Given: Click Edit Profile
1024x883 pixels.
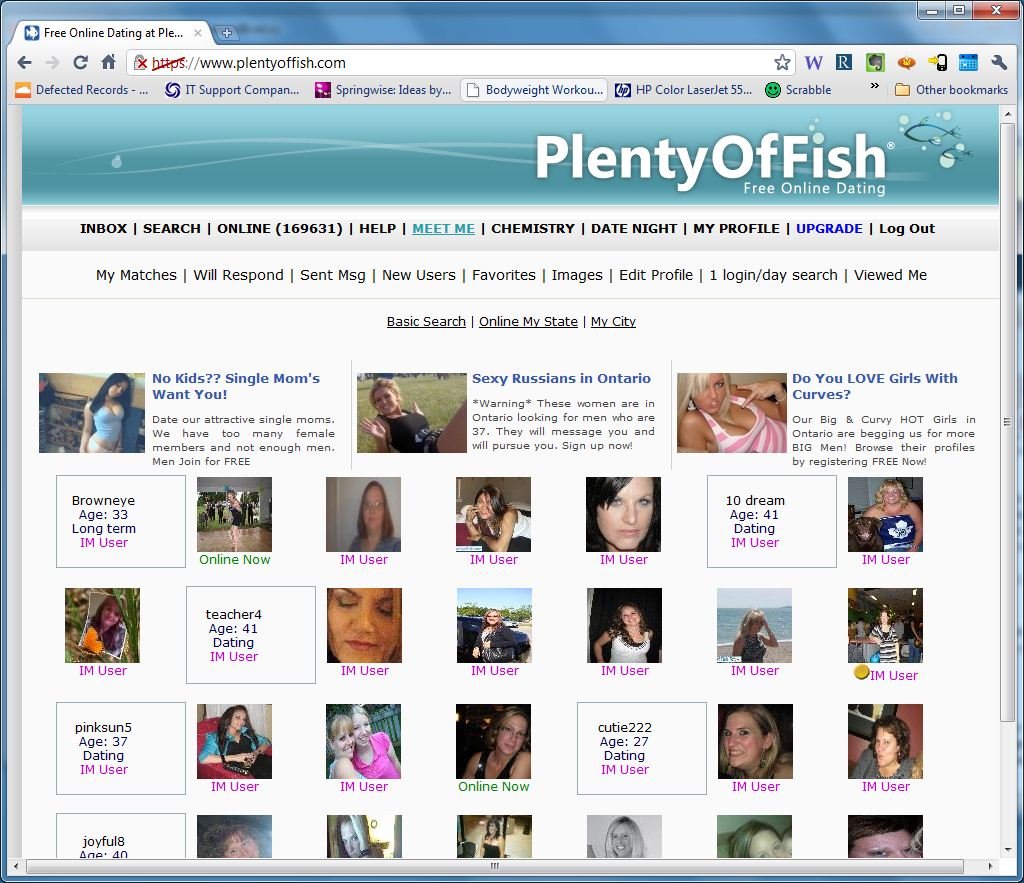Looking at the screenshot, I should coord(656,275).
